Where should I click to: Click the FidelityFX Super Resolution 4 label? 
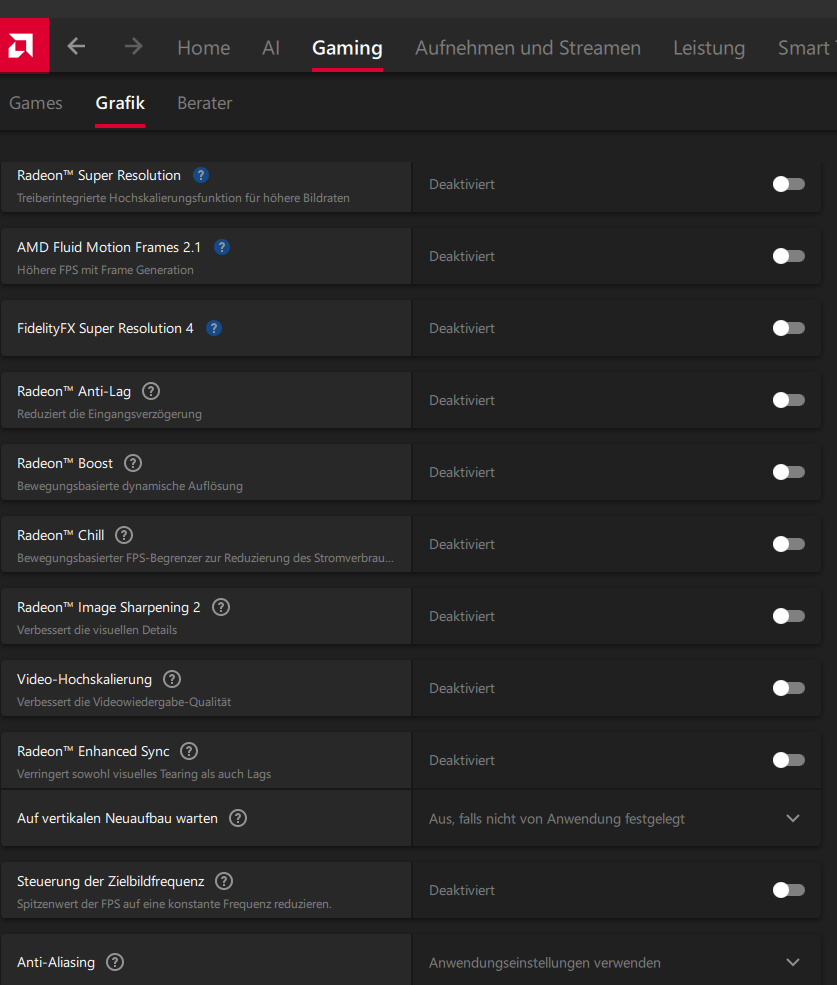click(105, 328)
